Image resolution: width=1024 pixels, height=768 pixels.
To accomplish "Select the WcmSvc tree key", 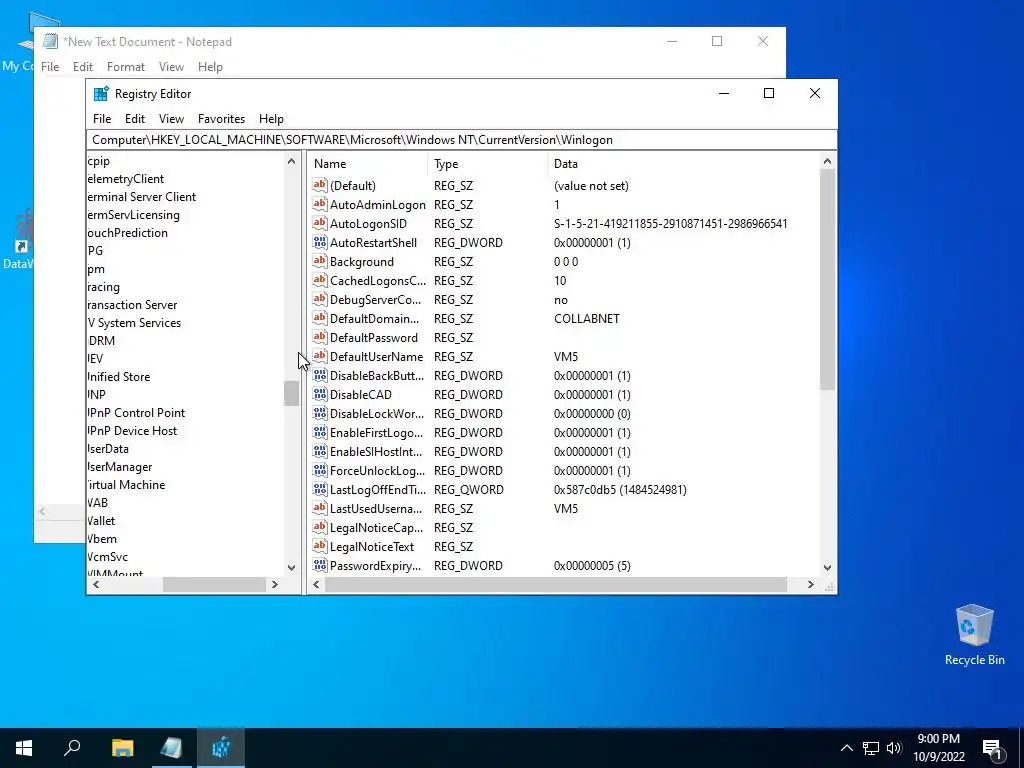I will pos(108,556).
